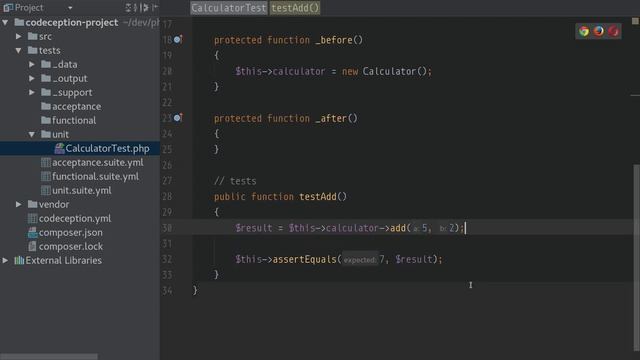Screen dimensions: 640x360
Task: Expand the _output folder arrow
Action: point(32,78)
